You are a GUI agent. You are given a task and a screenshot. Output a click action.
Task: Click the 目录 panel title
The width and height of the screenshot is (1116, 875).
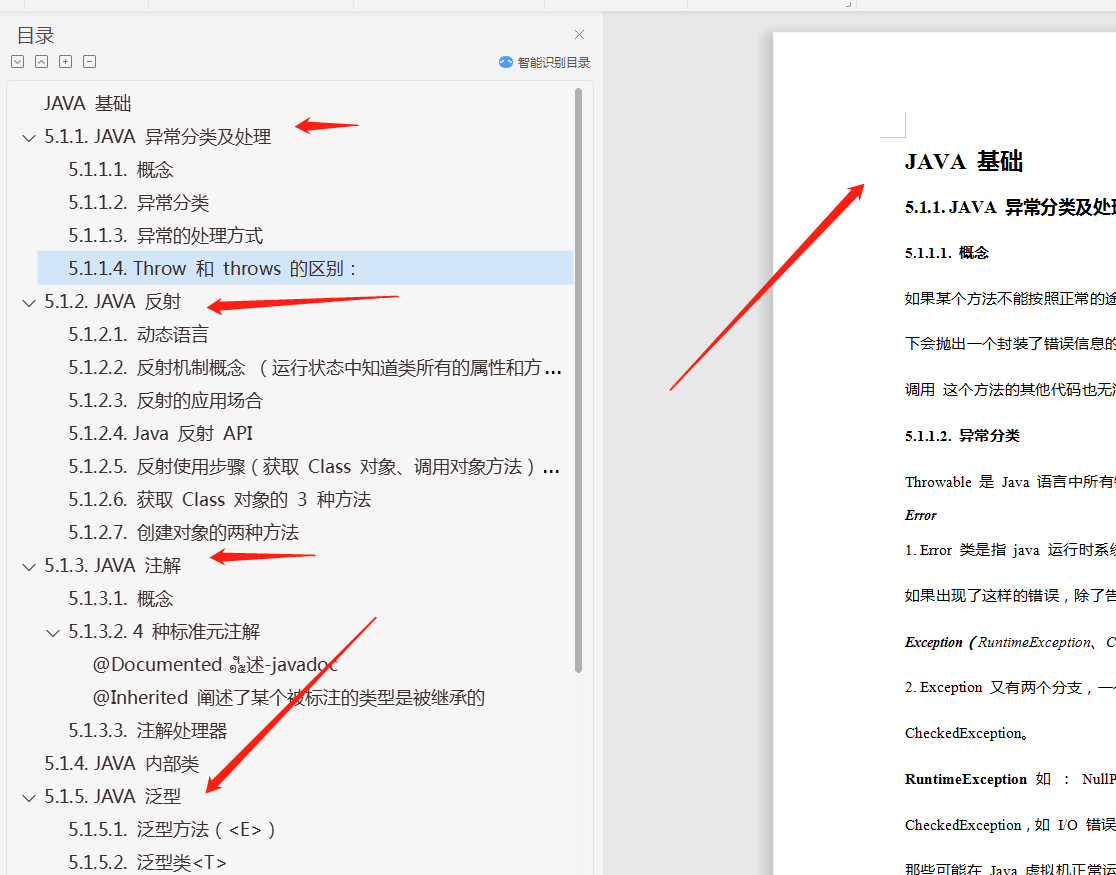tap(36, 35)
